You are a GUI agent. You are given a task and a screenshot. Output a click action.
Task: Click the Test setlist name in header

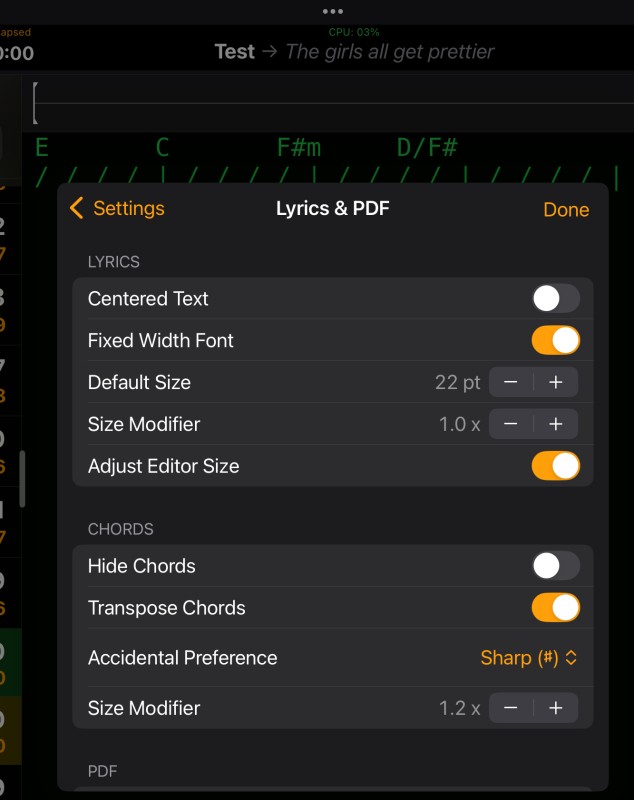(234, 51)
